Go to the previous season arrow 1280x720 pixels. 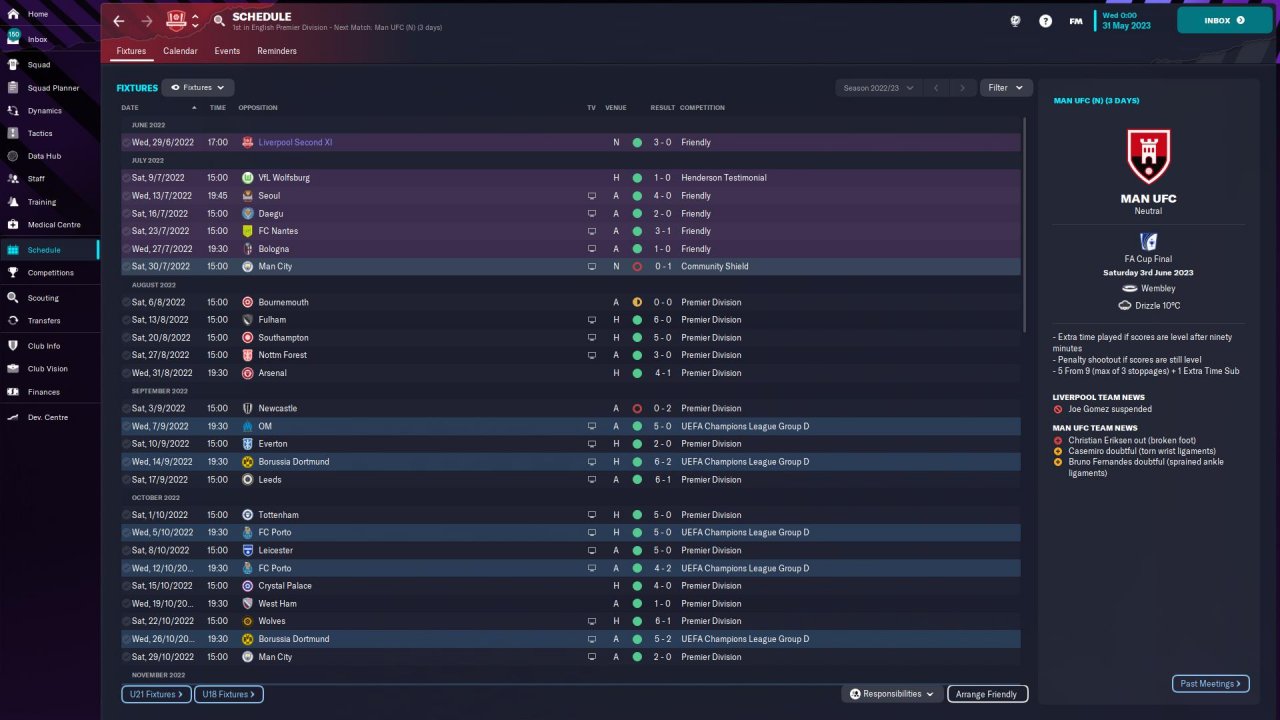point(936,88)
